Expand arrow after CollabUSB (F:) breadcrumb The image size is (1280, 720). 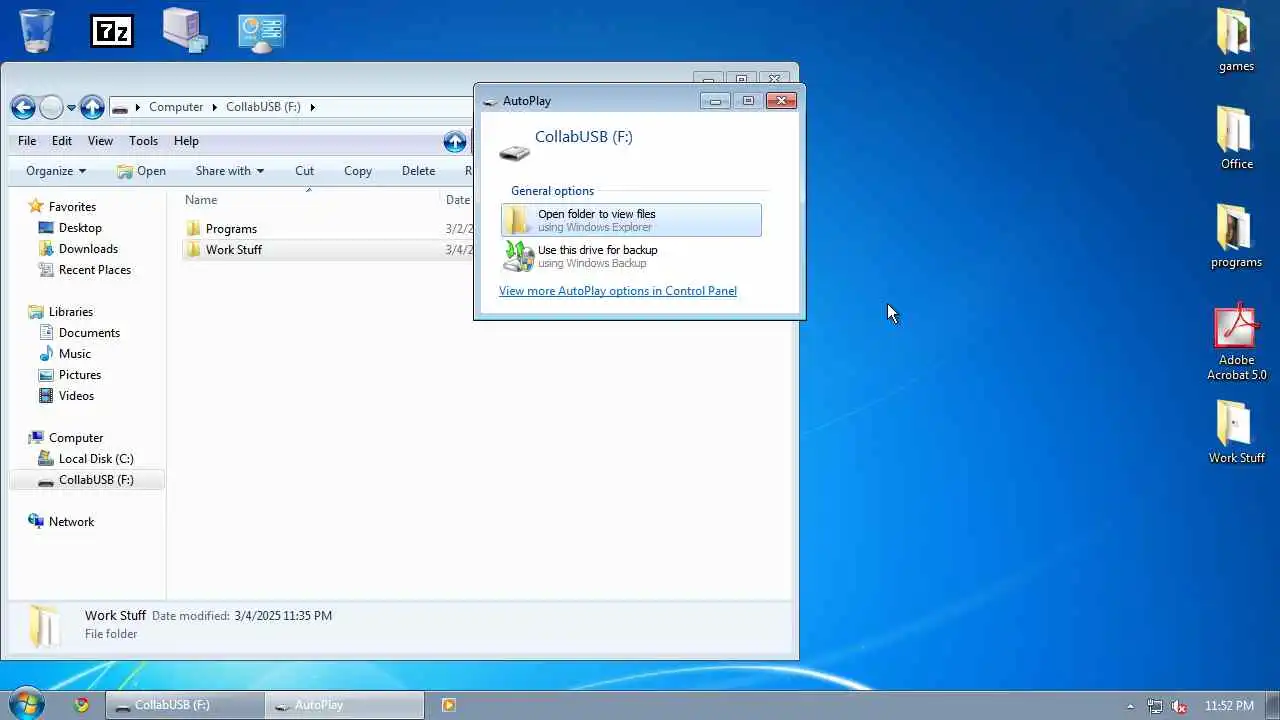click(312, 107)
